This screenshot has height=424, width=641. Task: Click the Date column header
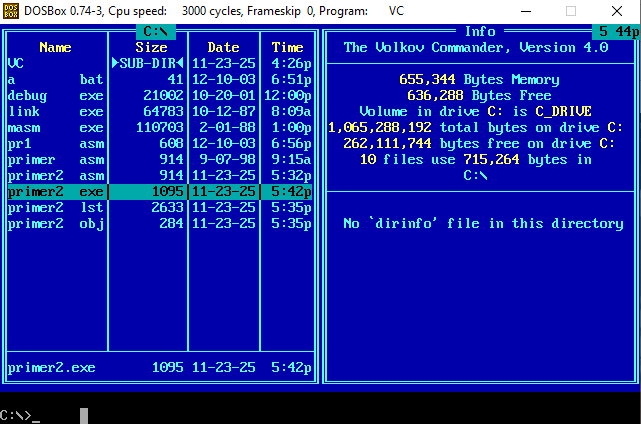pos(223,47)
